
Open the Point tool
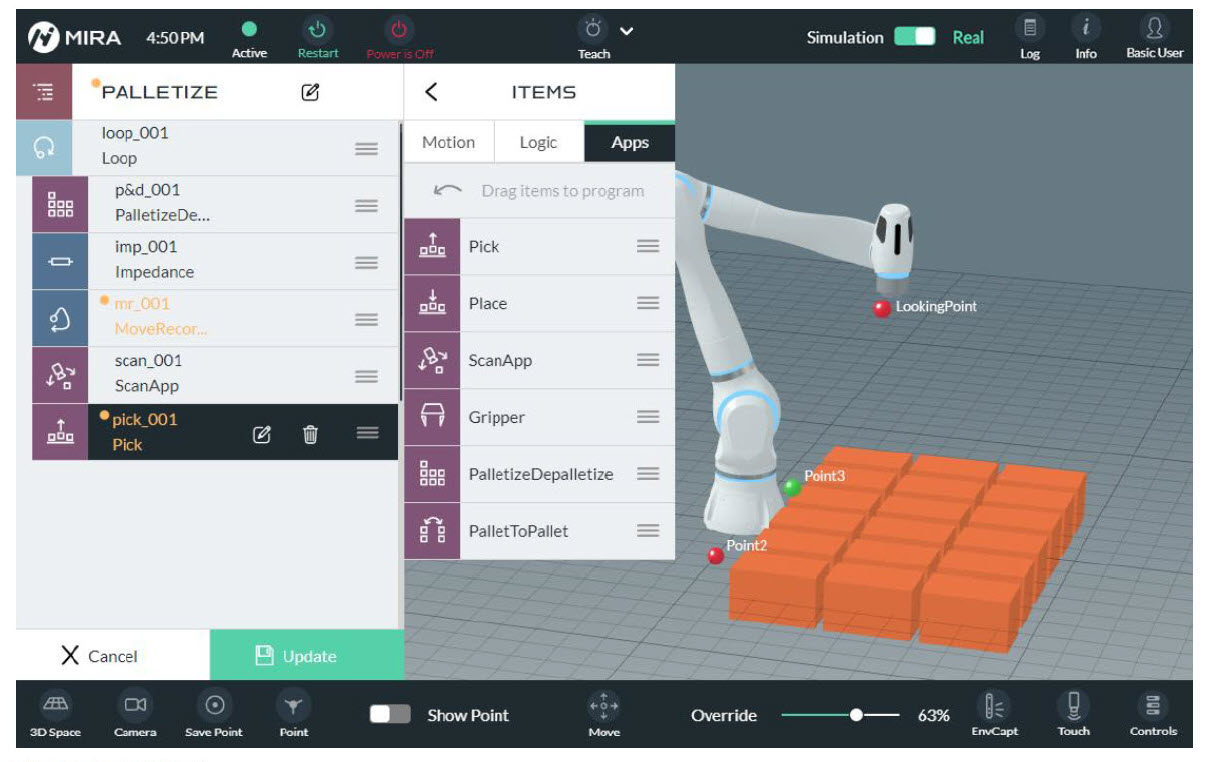[293, 714]
